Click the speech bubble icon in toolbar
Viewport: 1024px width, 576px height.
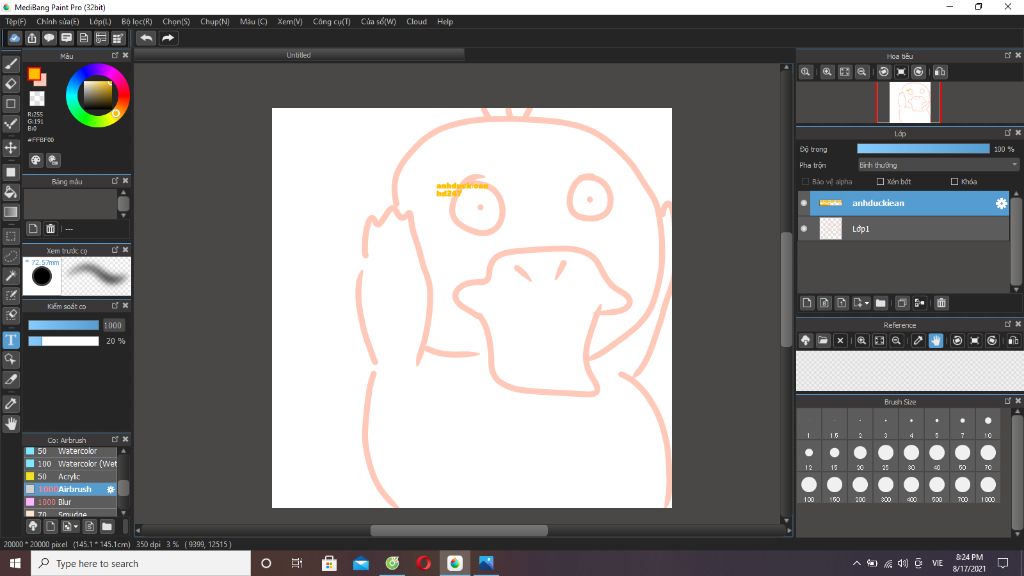[x=49, y=38]
